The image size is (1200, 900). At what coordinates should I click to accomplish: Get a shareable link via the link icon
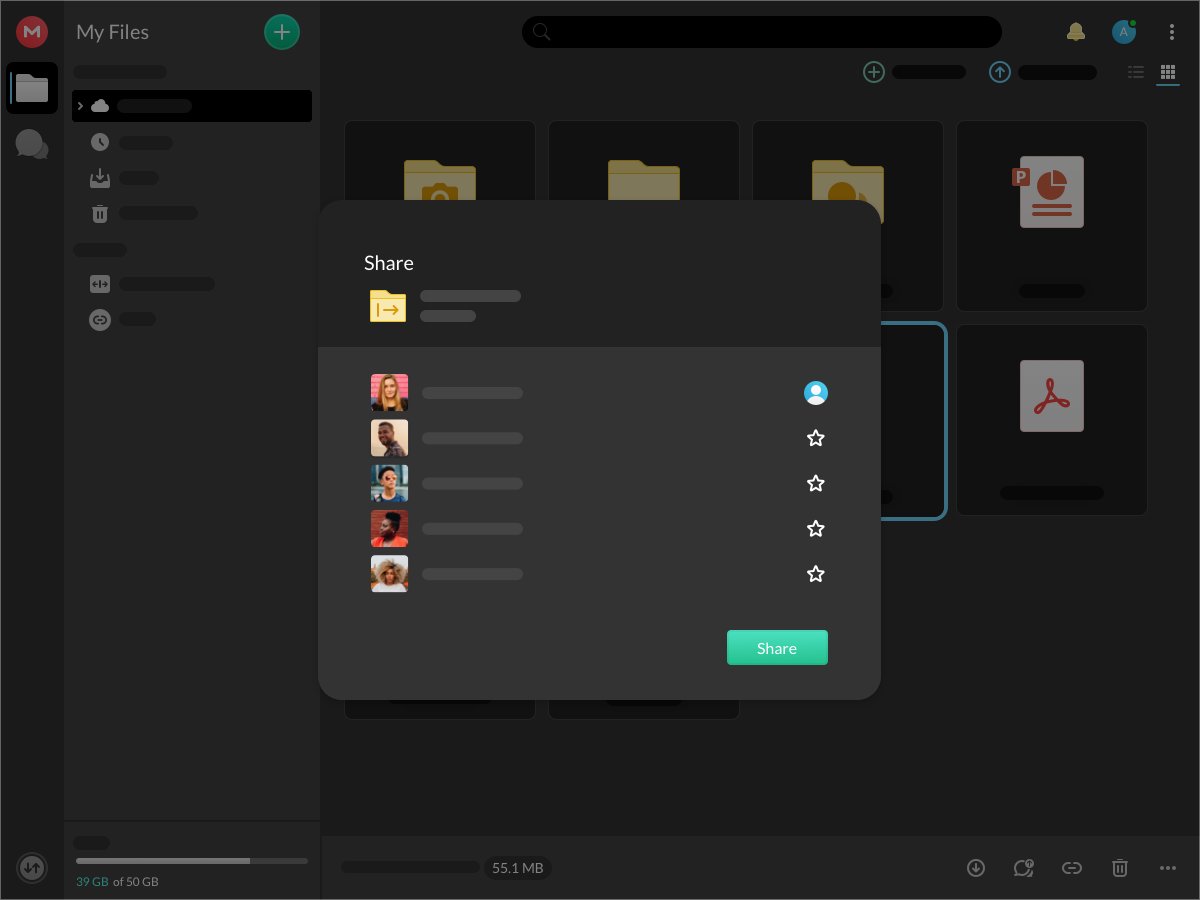(x=1071, y=868)
